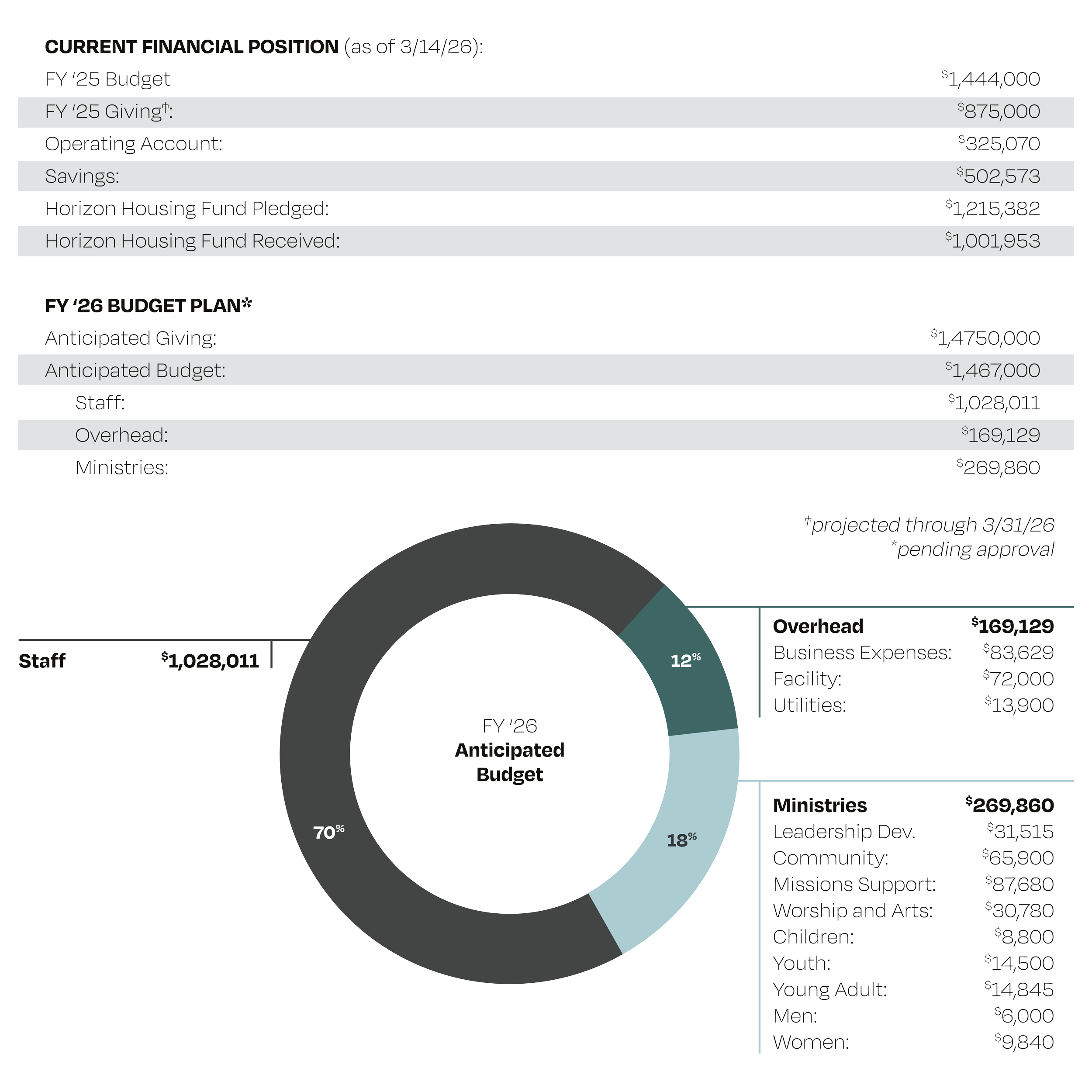Select the Anticipated Budget row
This screenshot has width=1092, height=1092.
(136, 371)
